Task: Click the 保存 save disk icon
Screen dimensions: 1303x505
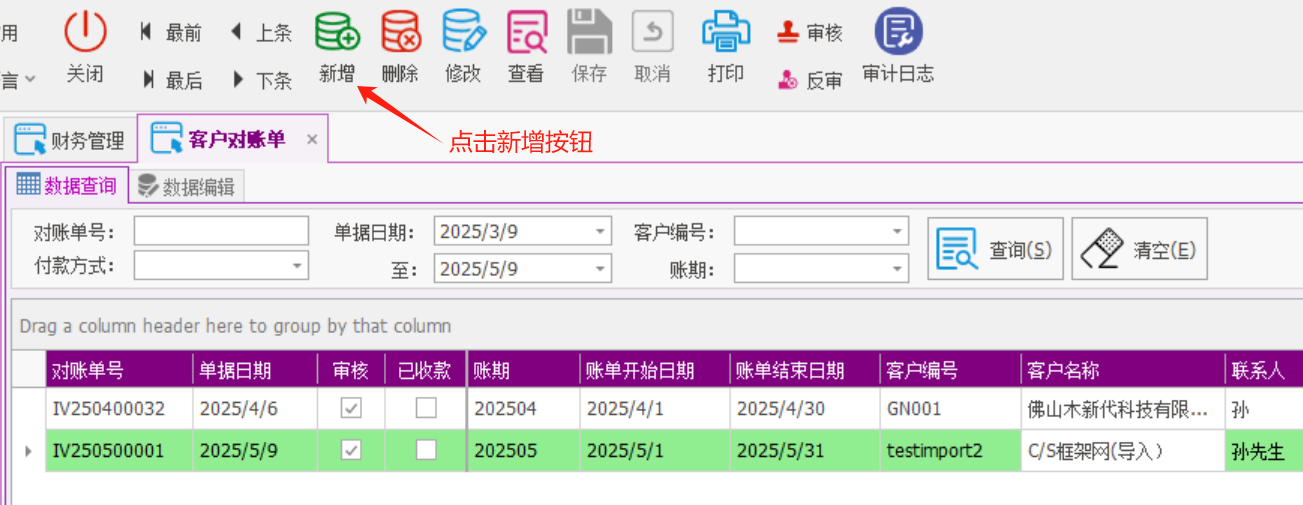Action: pos(589,31)
